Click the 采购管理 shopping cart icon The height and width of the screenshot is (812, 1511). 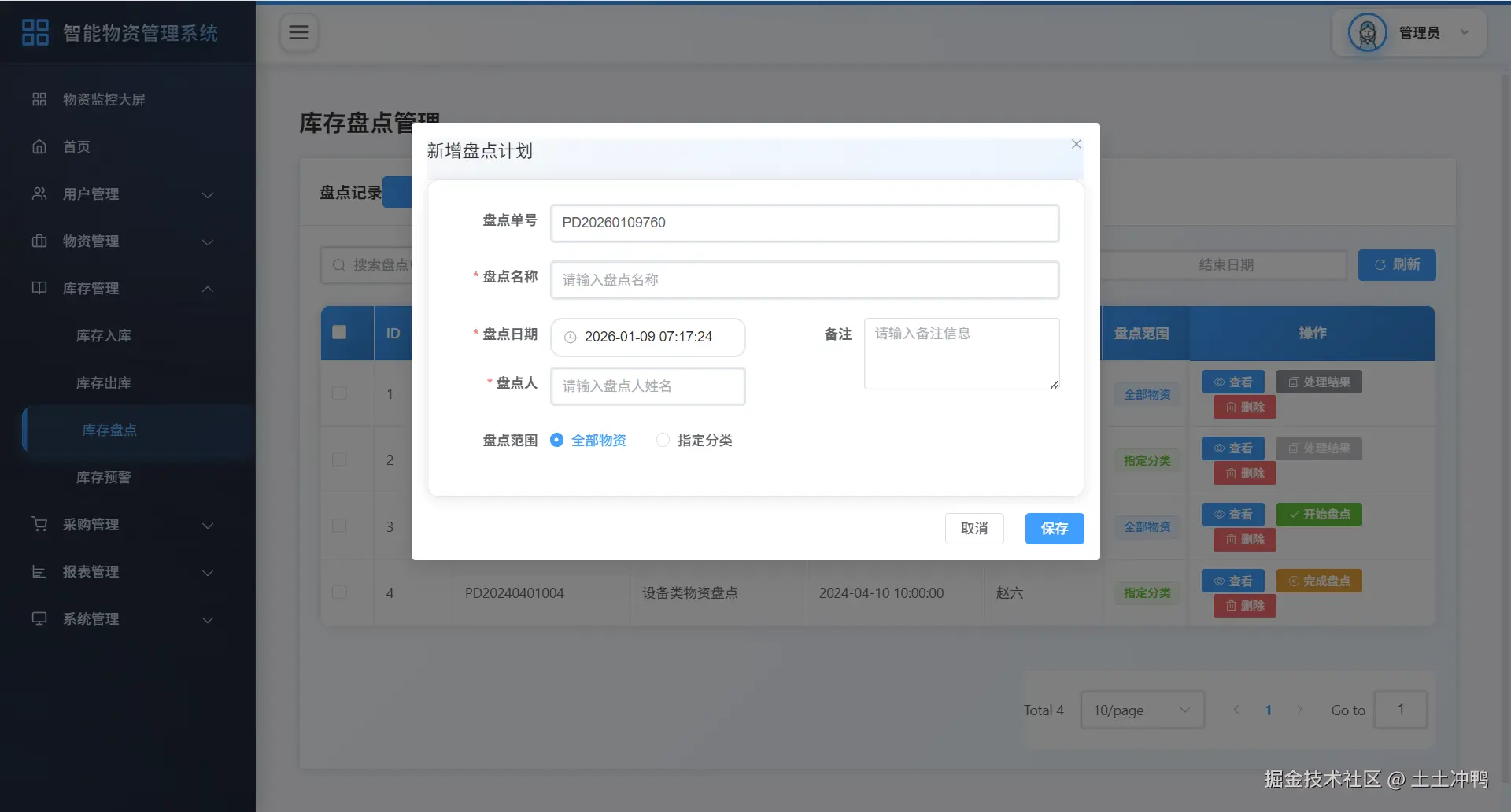click(x=39, y=524)
